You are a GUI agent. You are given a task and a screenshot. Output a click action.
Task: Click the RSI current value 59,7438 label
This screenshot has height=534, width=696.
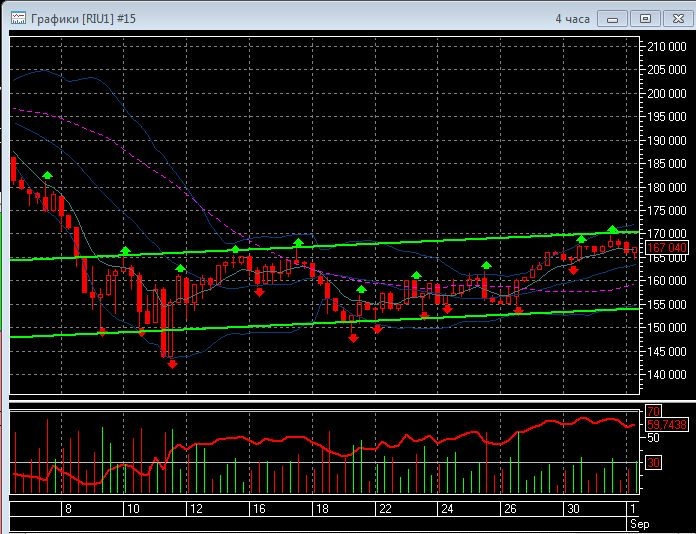[x=667, y=425]
